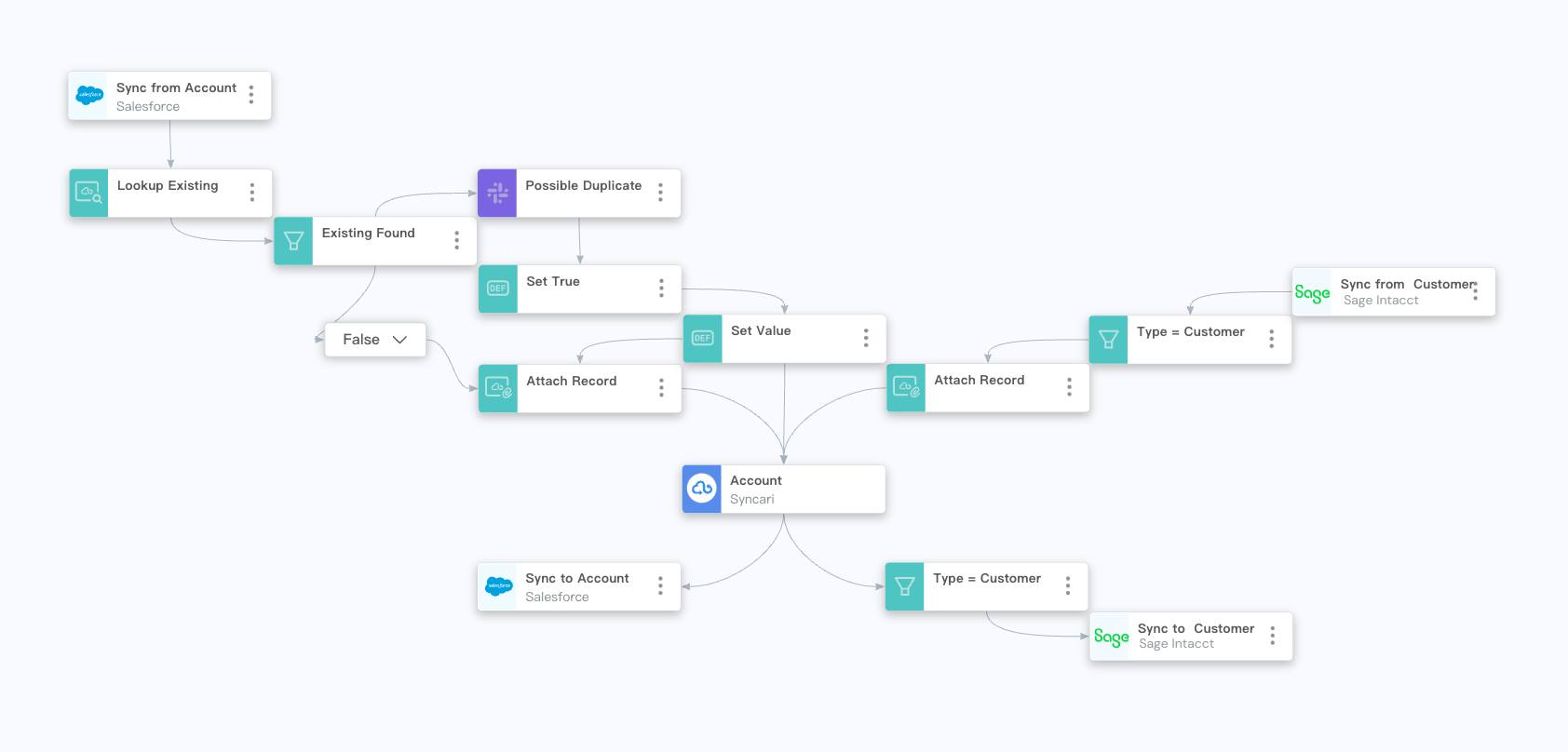Click the Lookup Existing search icon
Image resolution: width=1568 pixels, height=752 pixels.
pyautogui.click(x=88, y=193)
